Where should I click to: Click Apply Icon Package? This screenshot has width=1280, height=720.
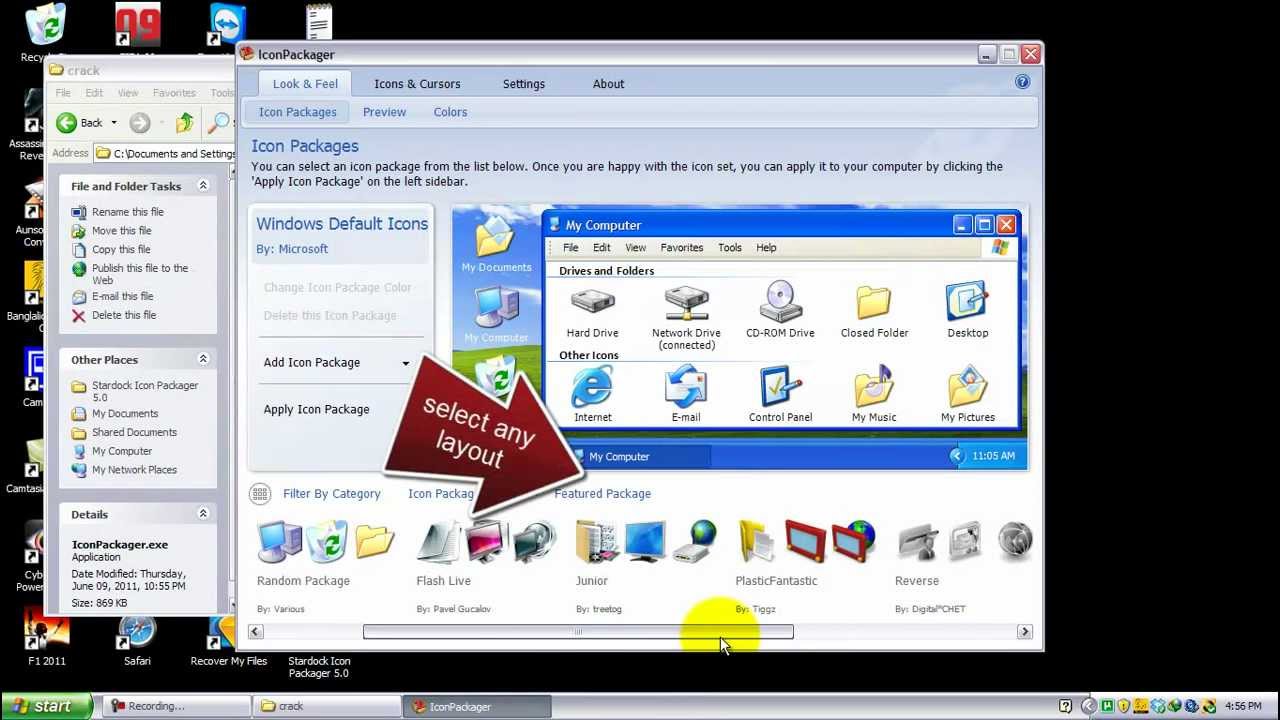316,409
